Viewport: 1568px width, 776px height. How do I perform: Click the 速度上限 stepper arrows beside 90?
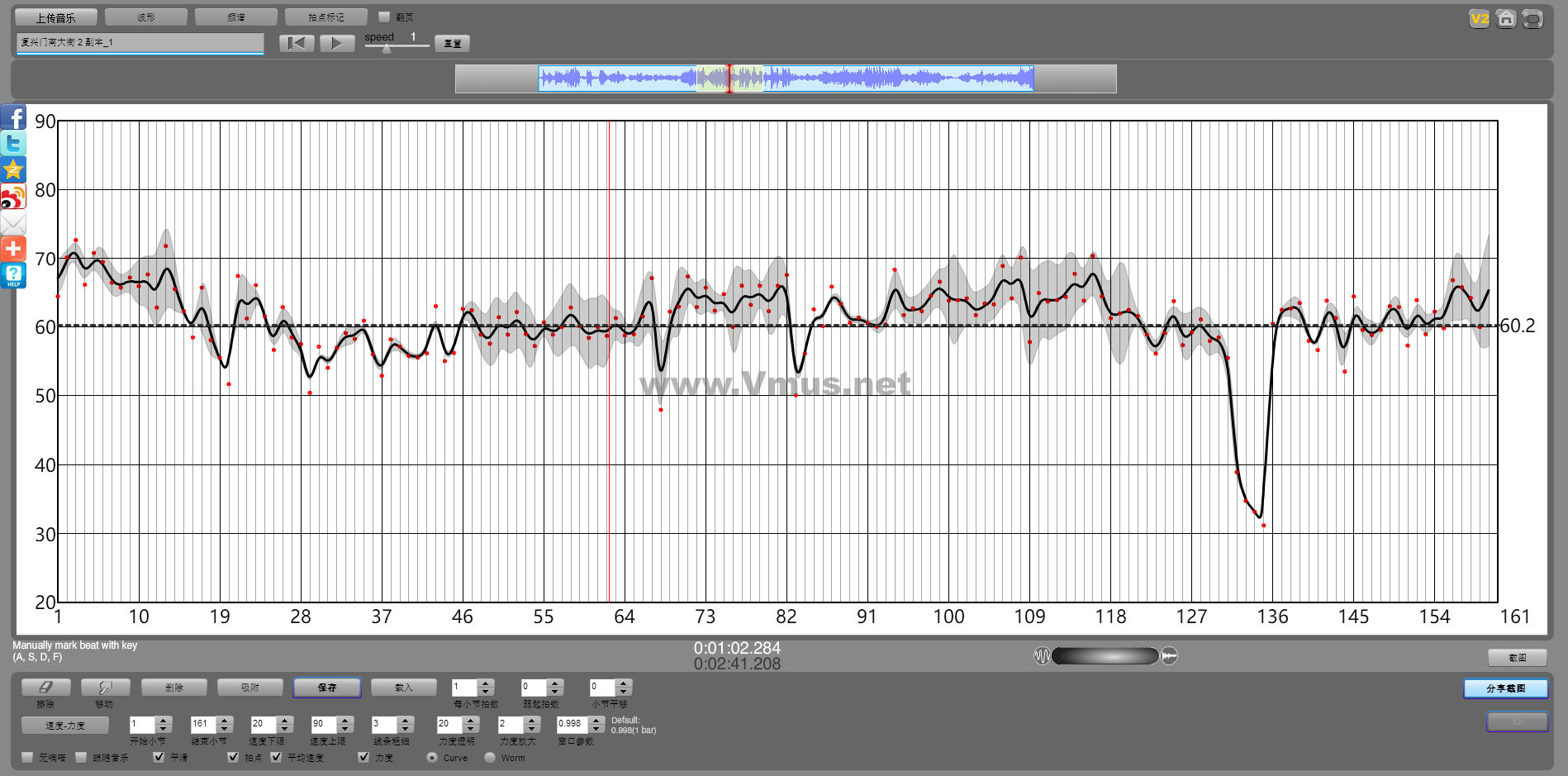[x=345, y=725]
